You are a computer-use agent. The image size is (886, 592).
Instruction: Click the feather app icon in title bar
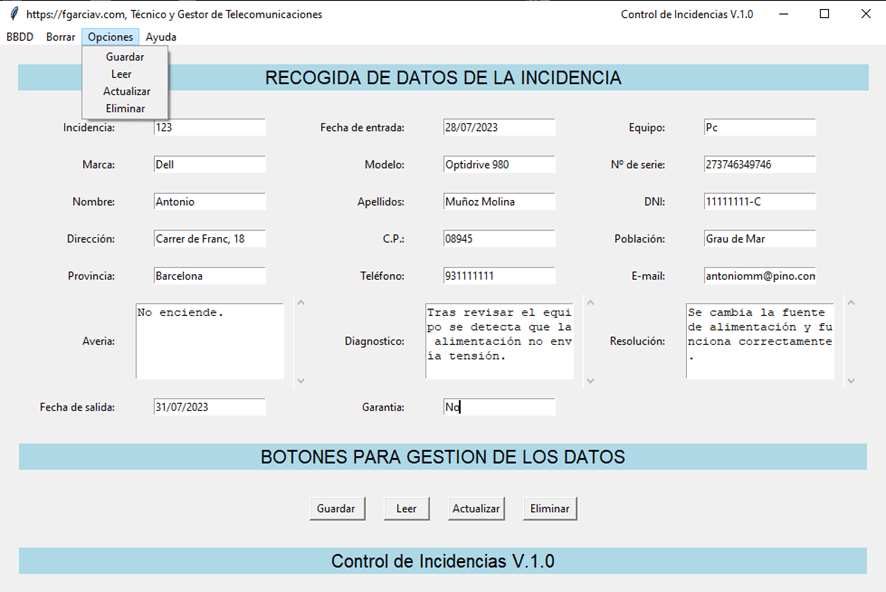pyautogui.click(x=13, y=14)
